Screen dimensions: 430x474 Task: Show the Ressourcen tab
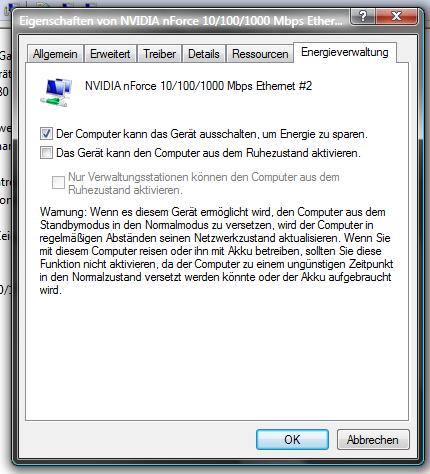[x=260, y=54]
